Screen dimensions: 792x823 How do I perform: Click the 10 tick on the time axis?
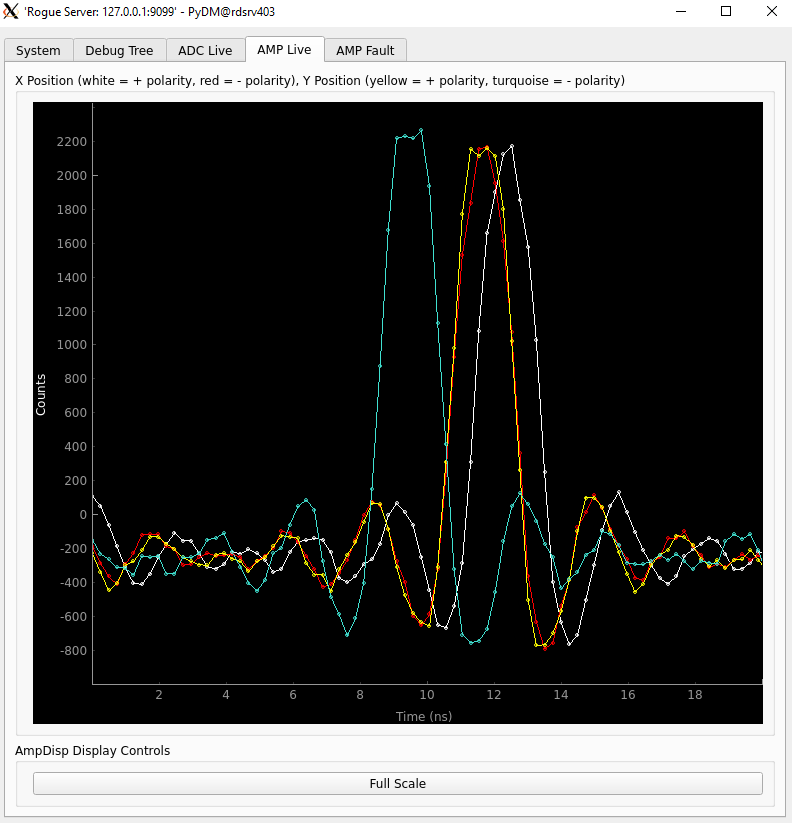tap(427, 694)
